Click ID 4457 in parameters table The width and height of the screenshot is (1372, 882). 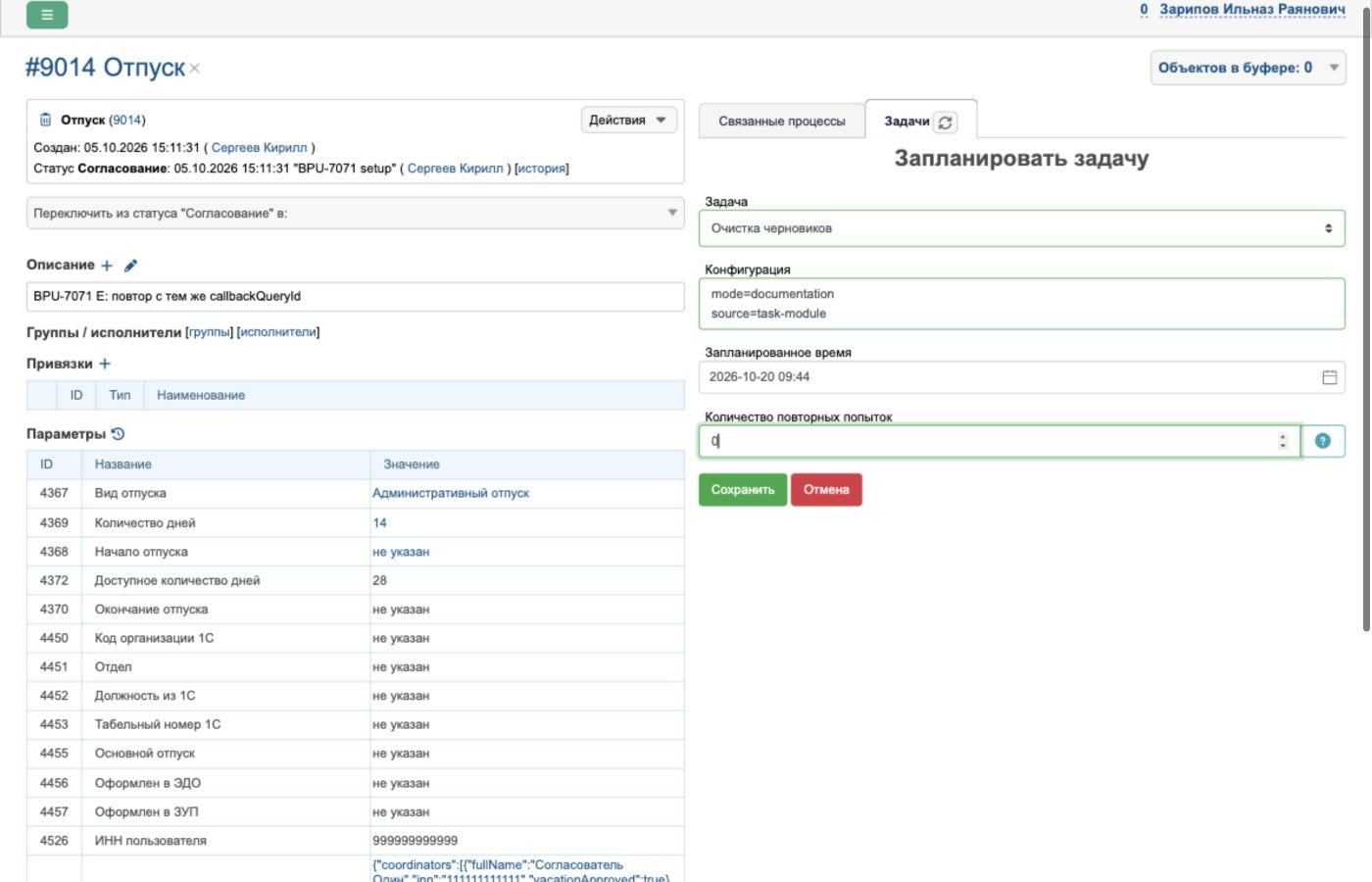[x=54, y=812]
